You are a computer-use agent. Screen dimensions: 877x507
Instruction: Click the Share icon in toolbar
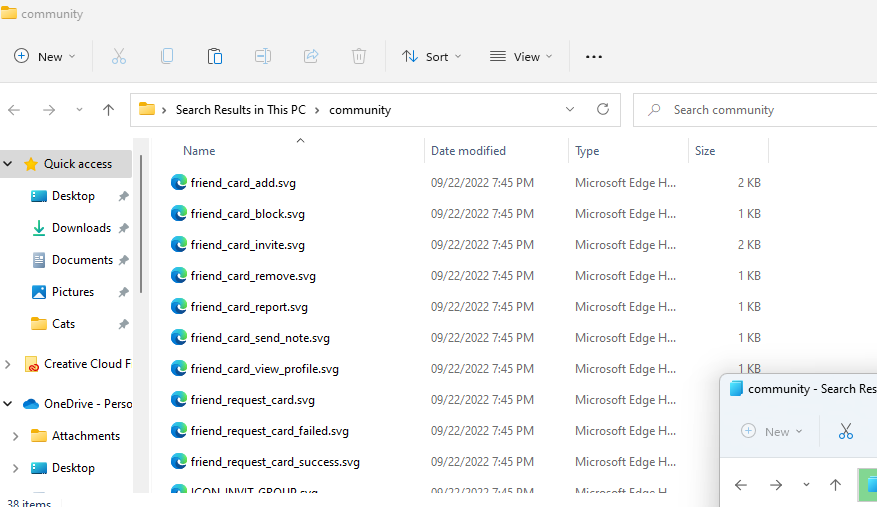point(311,57)
